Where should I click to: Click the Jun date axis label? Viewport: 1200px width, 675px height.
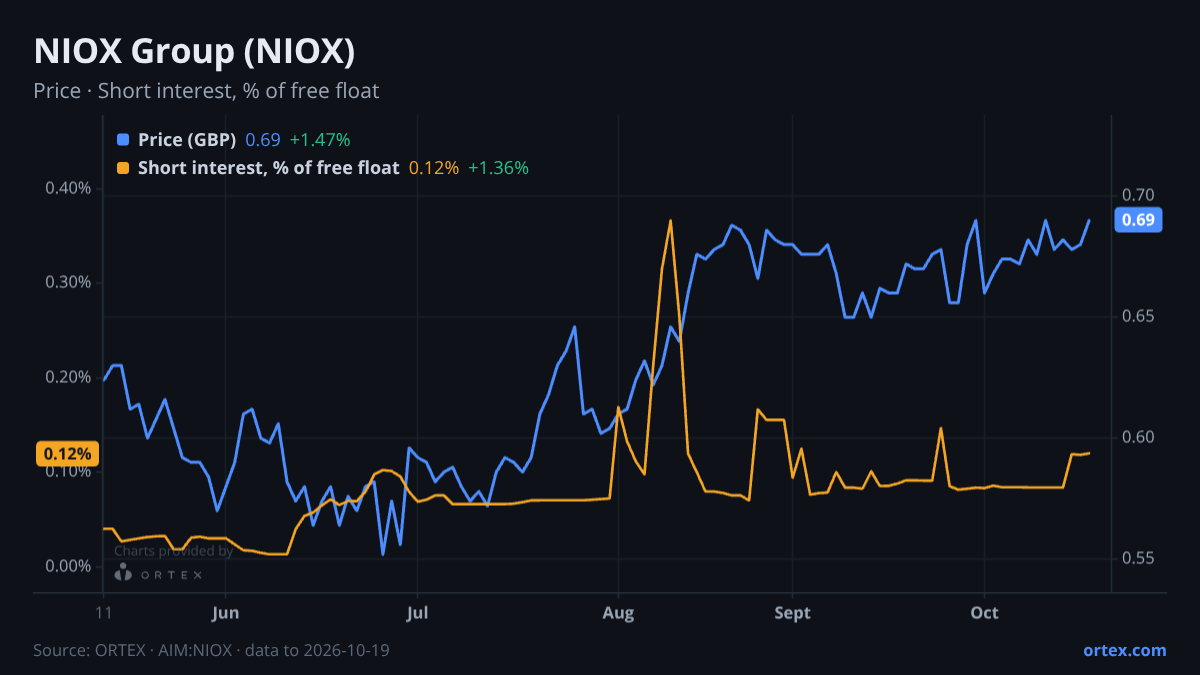pos(225,612)
